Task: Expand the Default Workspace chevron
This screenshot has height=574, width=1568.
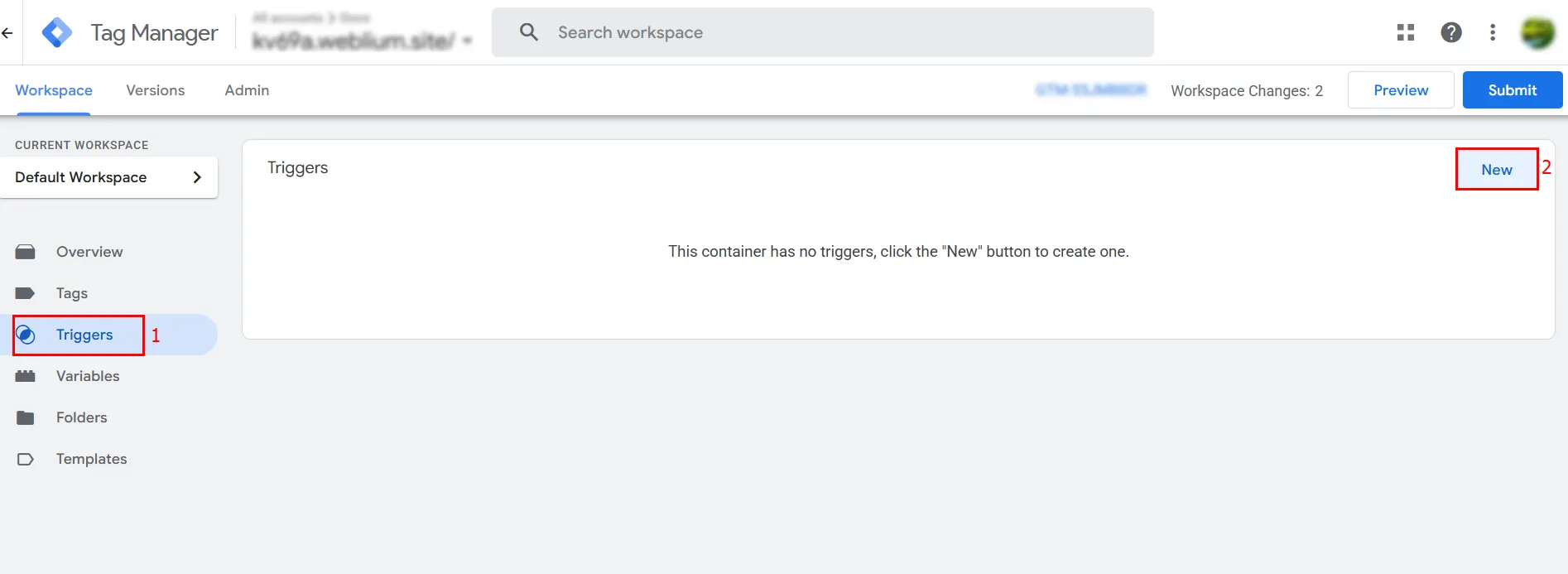Action: pos(197,177)
